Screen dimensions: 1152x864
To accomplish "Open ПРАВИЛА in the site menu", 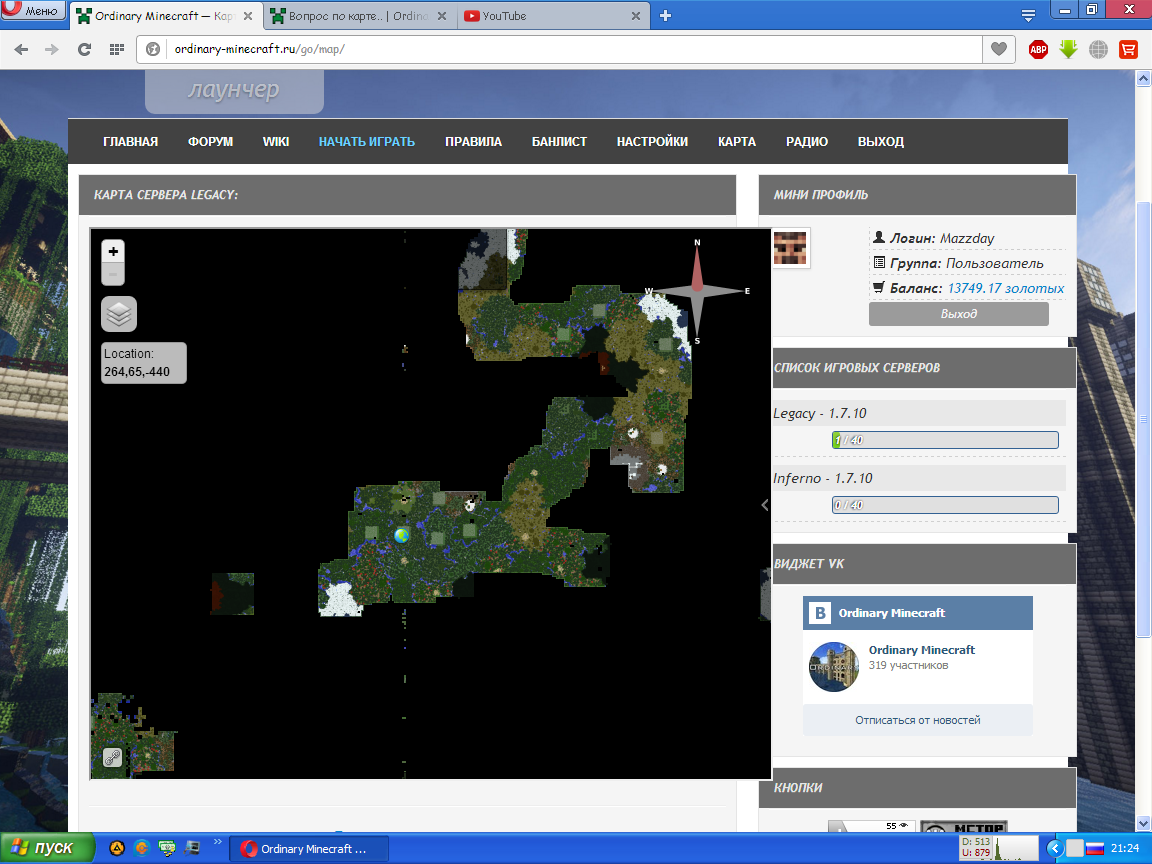I will coord(473,142).
